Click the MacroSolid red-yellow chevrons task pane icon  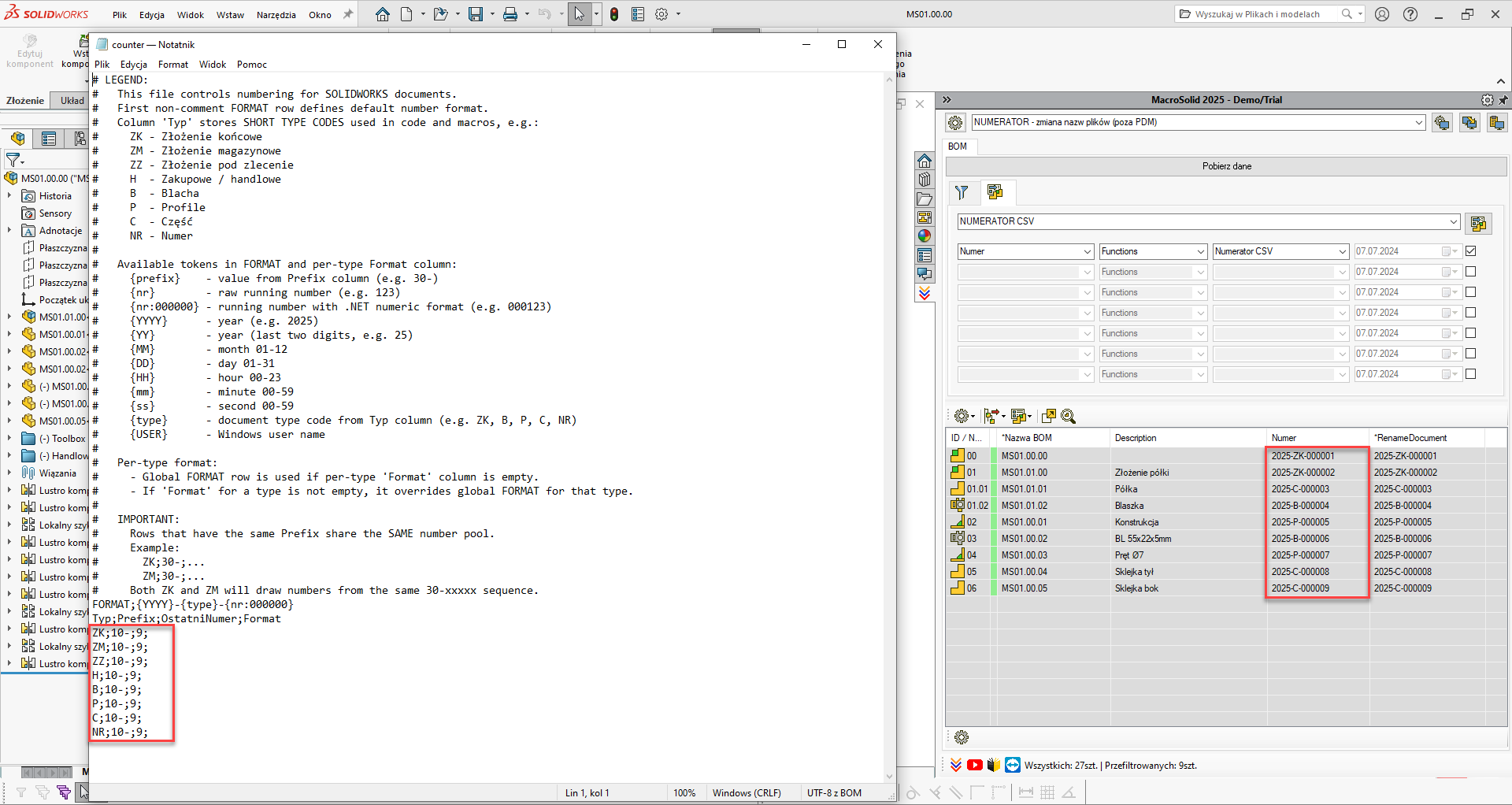(x=925, y=294)
